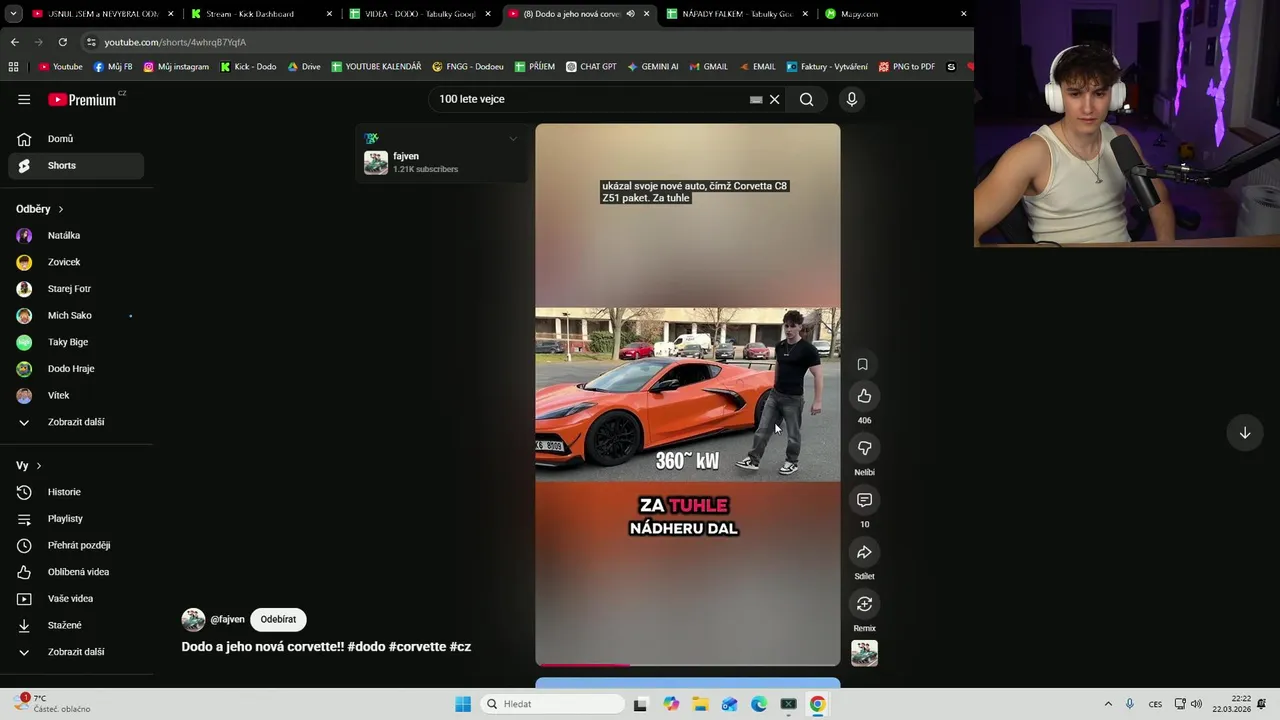Open comments on the short
This screenshot has width=1280, height=720.
(x=864, y=500)
